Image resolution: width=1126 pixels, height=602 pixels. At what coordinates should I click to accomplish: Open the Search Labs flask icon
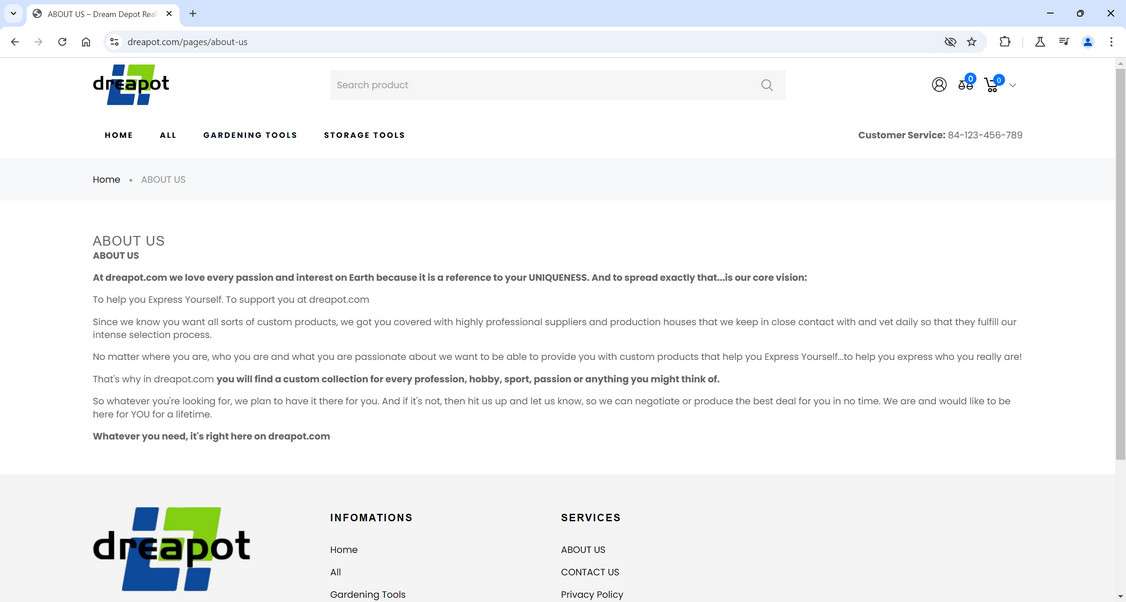pos(1039,42)
